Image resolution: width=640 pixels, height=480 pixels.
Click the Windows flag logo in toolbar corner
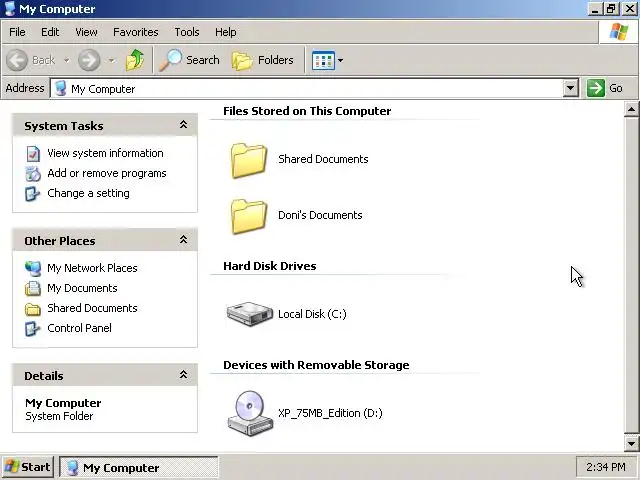pos(619,32)
